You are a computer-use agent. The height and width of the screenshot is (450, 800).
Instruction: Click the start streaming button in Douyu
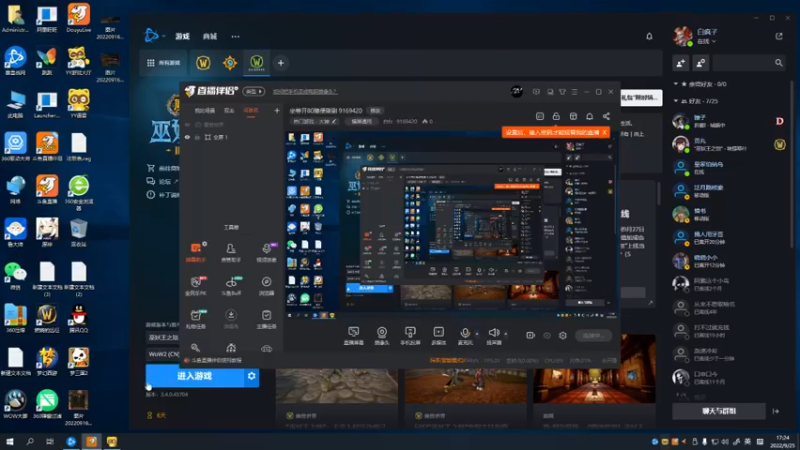[593, 335]
